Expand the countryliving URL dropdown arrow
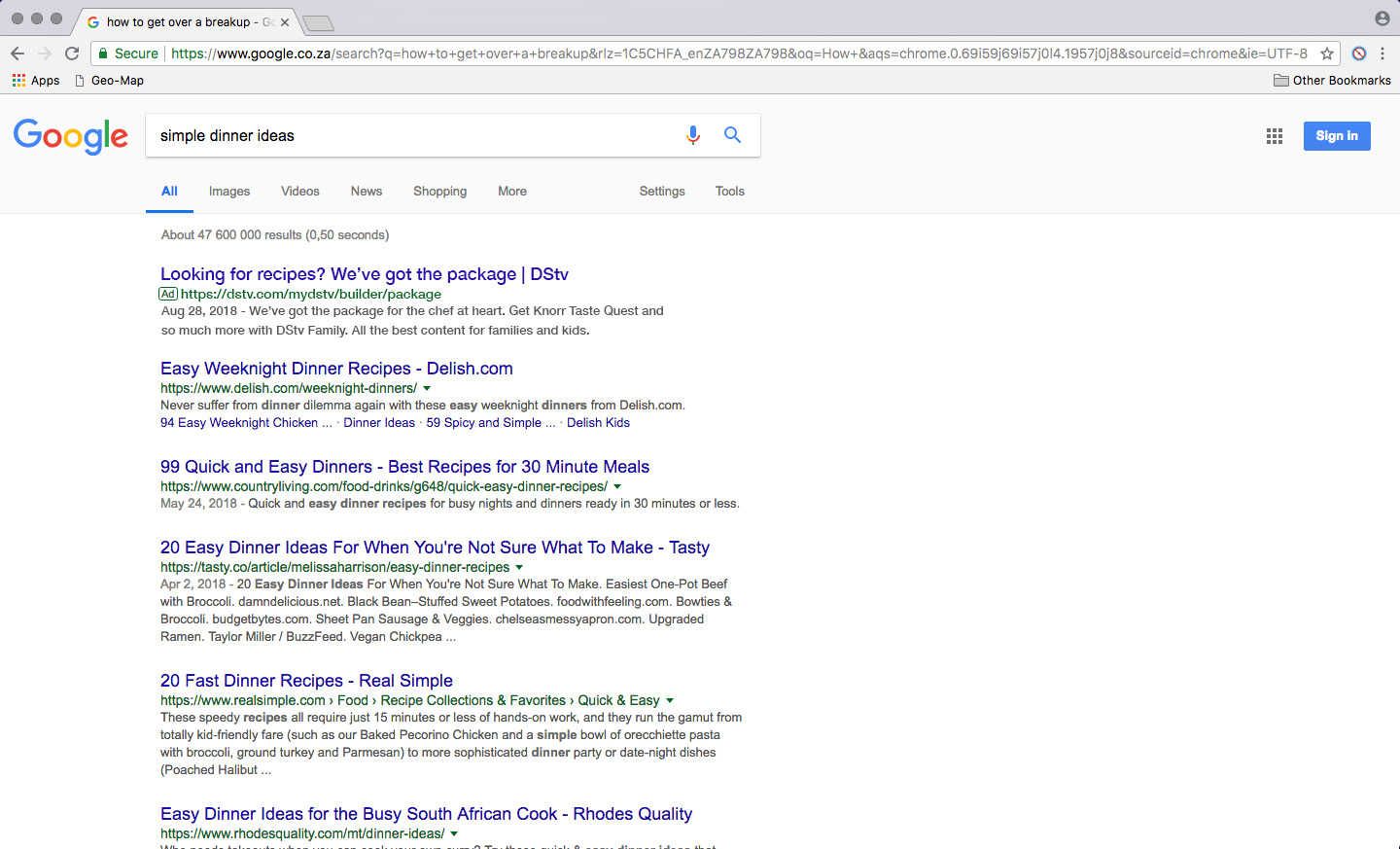This screenshot has width=1400, height=849. [617, 486]
